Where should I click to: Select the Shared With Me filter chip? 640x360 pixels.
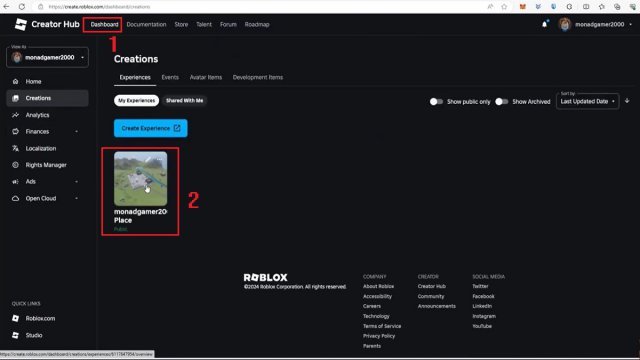[184, 100]
